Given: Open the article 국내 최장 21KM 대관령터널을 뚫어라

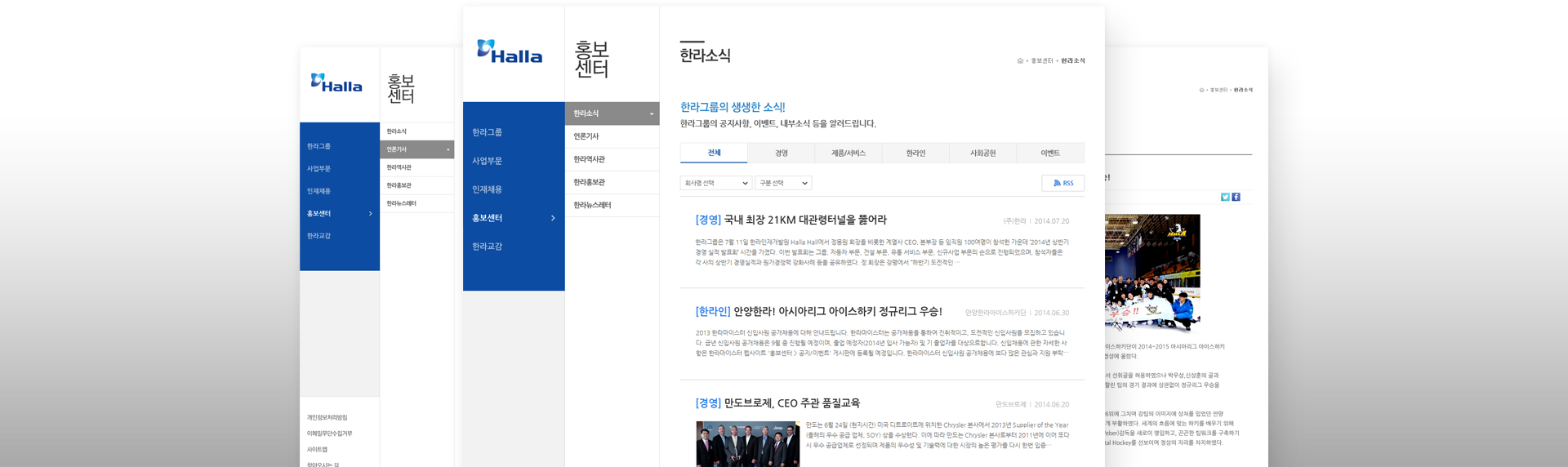Looking at the screenshot, I should tap(791, 220).
